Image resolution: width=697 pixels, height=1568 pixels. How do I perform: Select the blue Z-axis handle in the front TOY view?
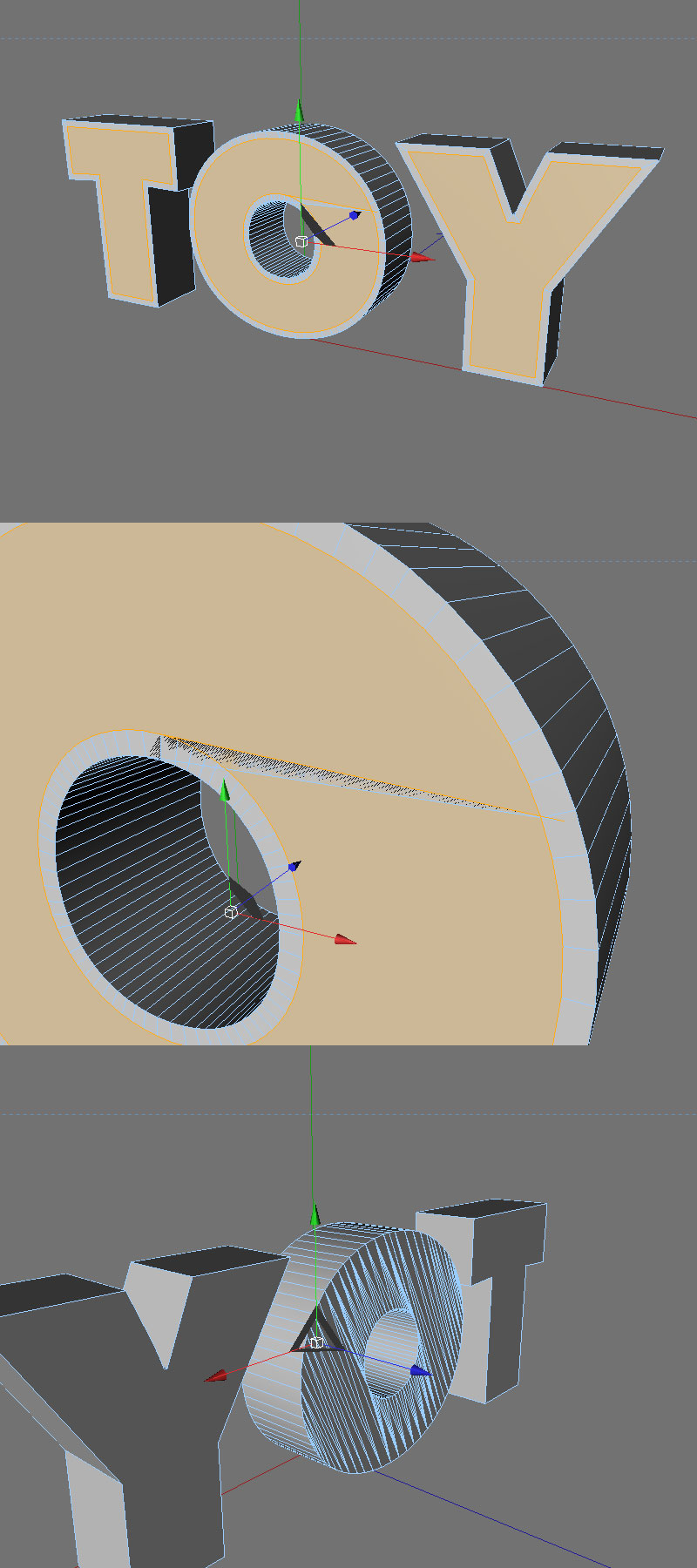pos(354,214)
